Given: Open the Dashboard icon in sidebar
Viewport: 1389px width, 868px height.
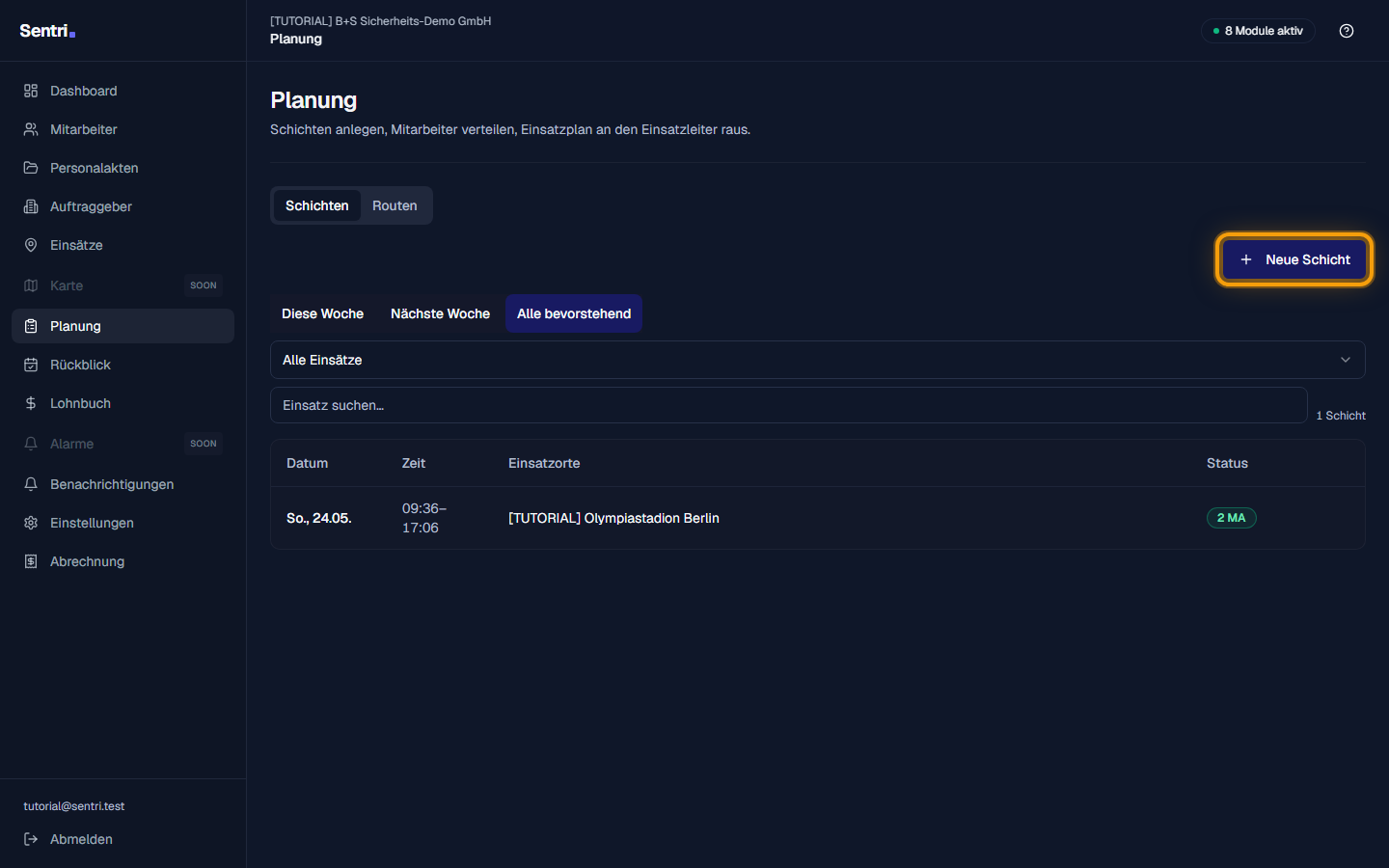Looking at the screenshot, I should coord(31,91).
